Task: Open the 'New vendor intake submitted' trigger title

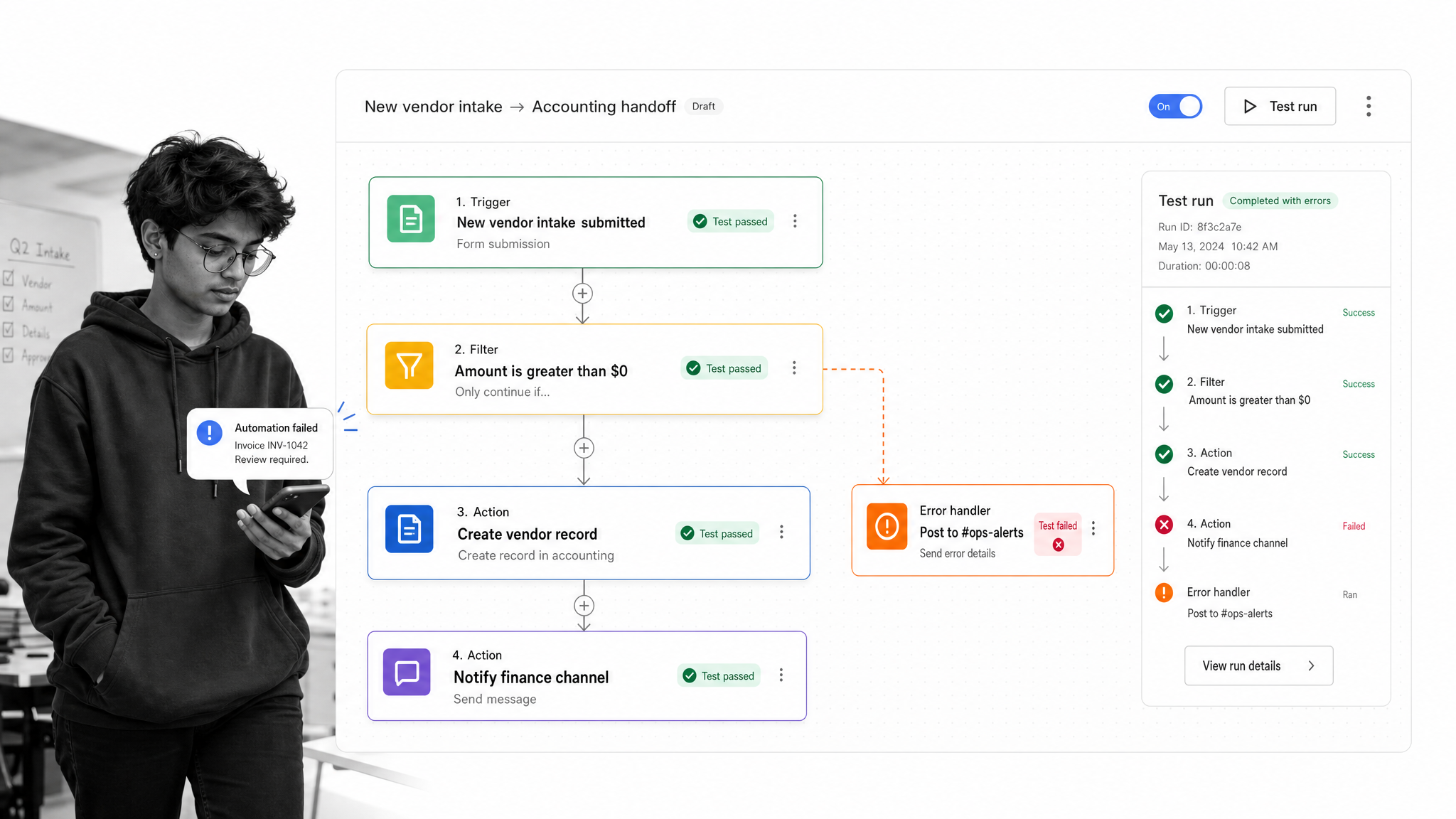Action: (x=550, y=223)
